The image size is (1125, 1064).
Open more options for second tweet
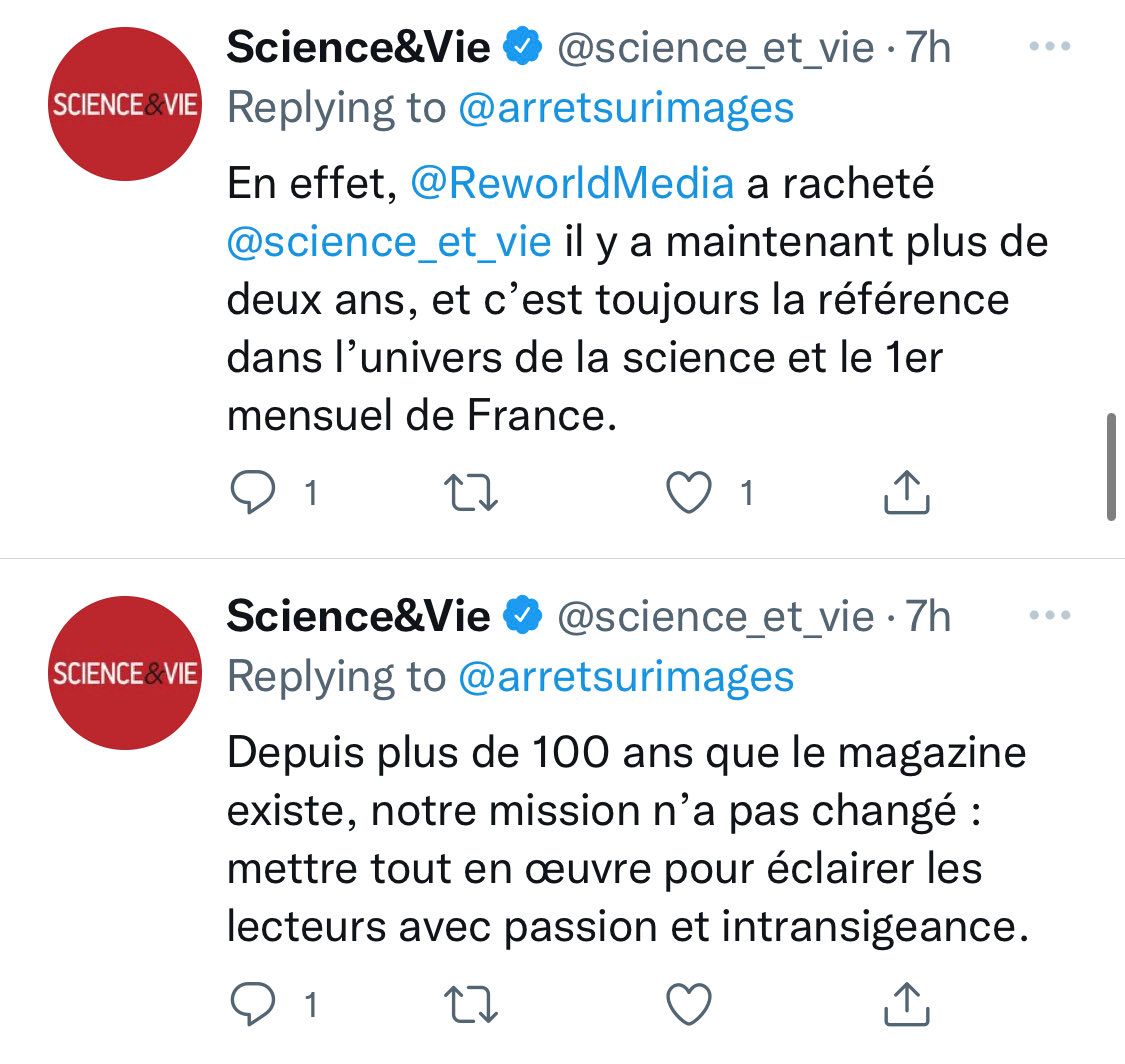[1049, 616]
